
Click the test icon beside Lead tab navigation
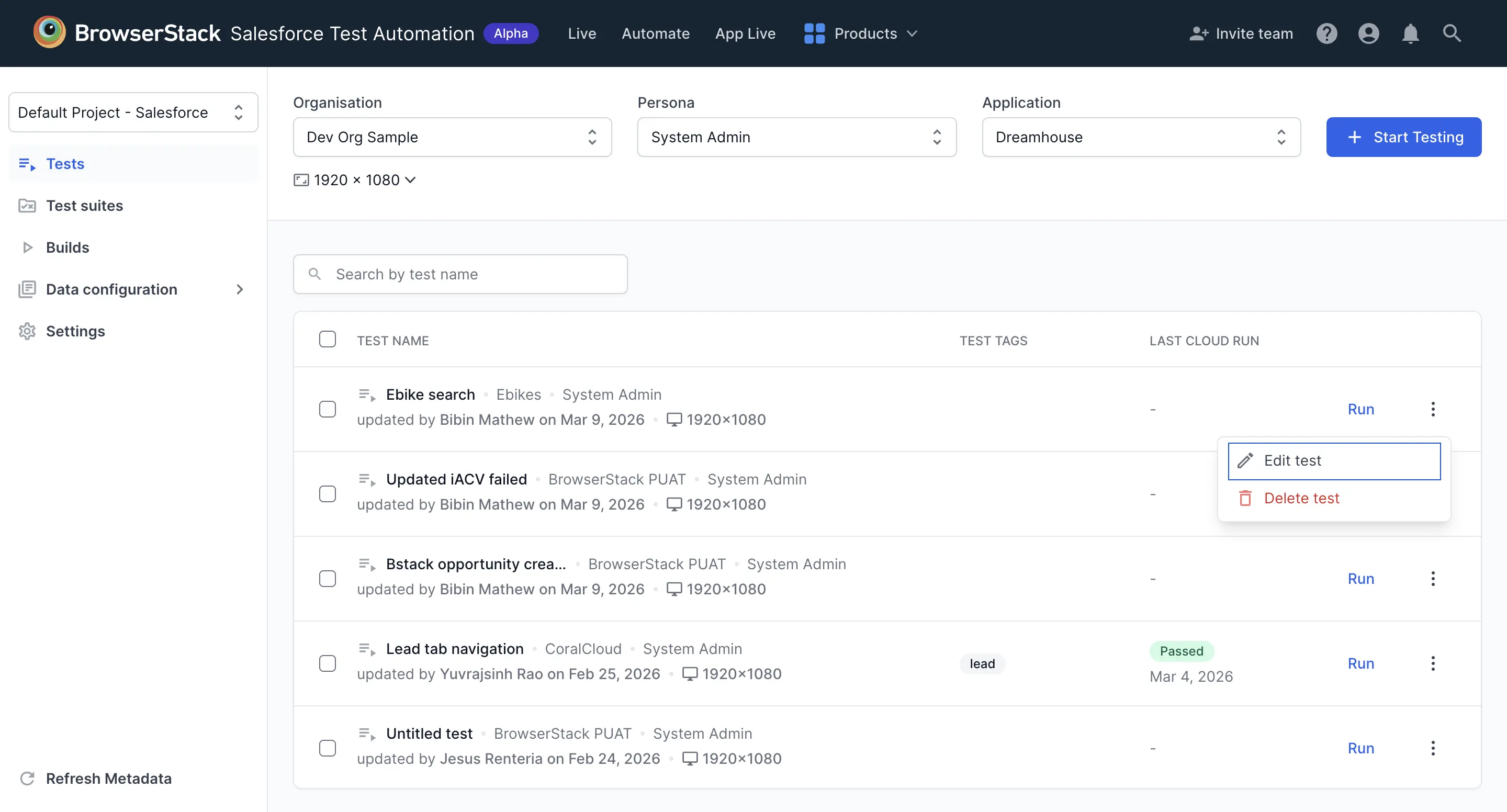point(367,649)
